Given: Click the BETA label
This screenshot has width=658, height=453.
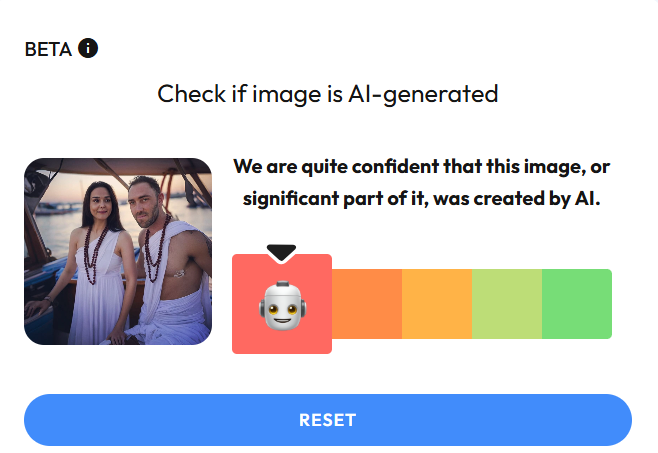Looking at the screenshot, I should tap(48, 49).
